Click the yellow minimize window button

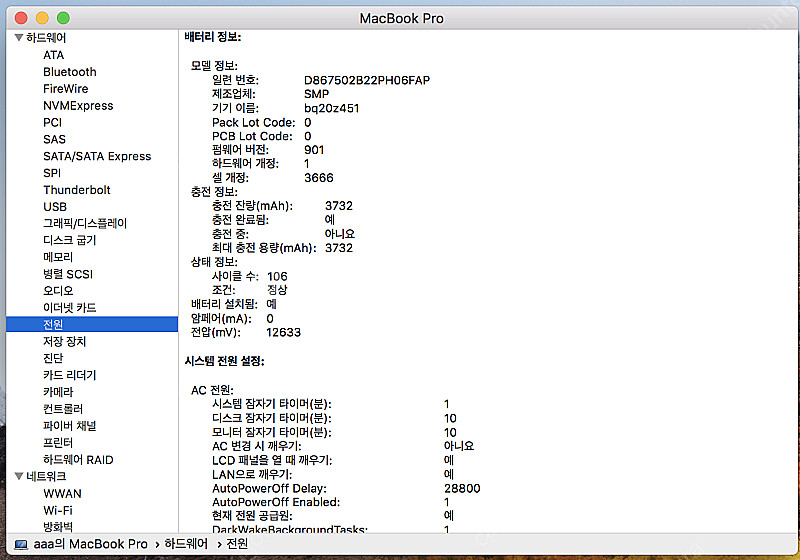pyautogui.click(x=42, y=18)
